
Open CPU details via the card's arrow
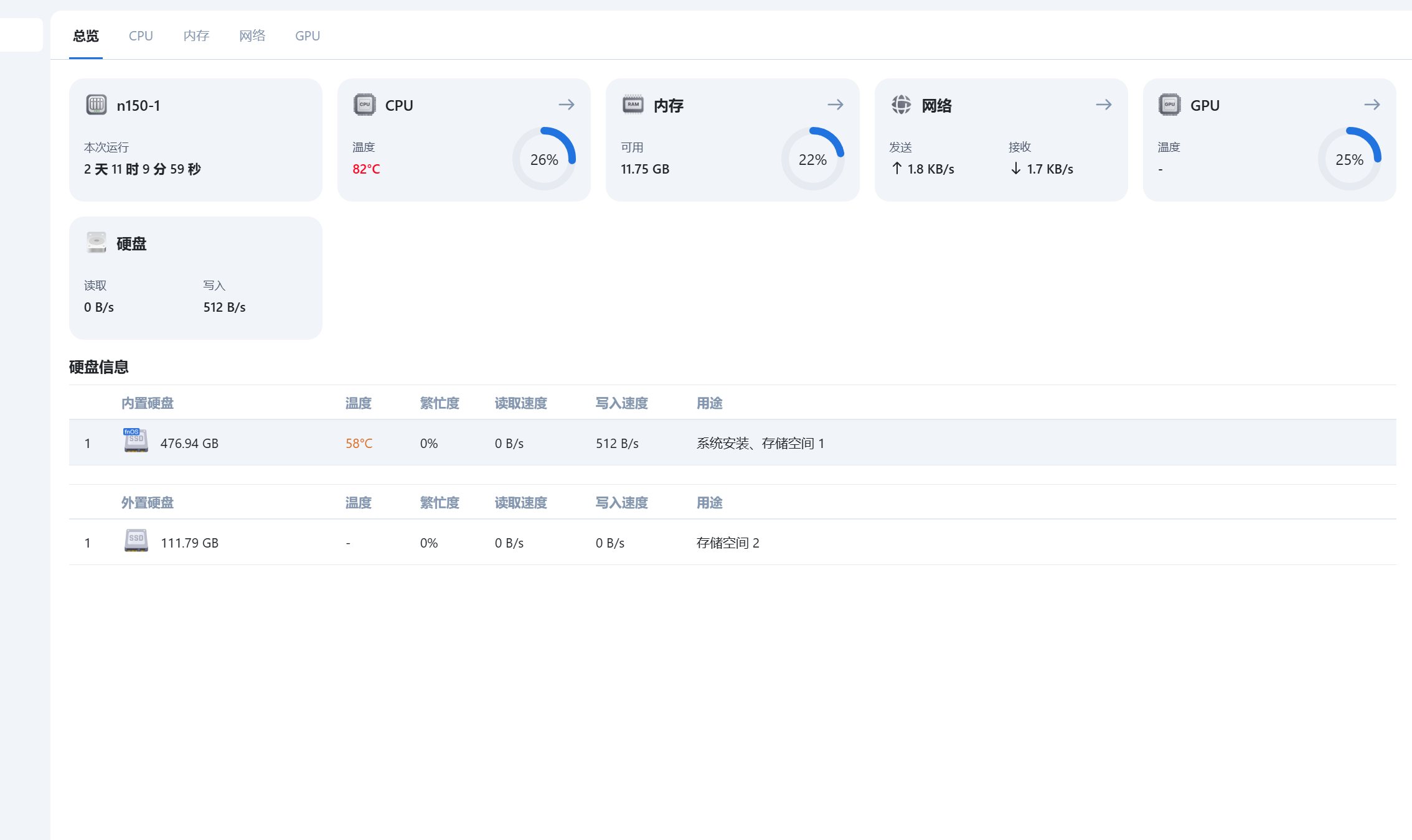click(x=567, y=105)
